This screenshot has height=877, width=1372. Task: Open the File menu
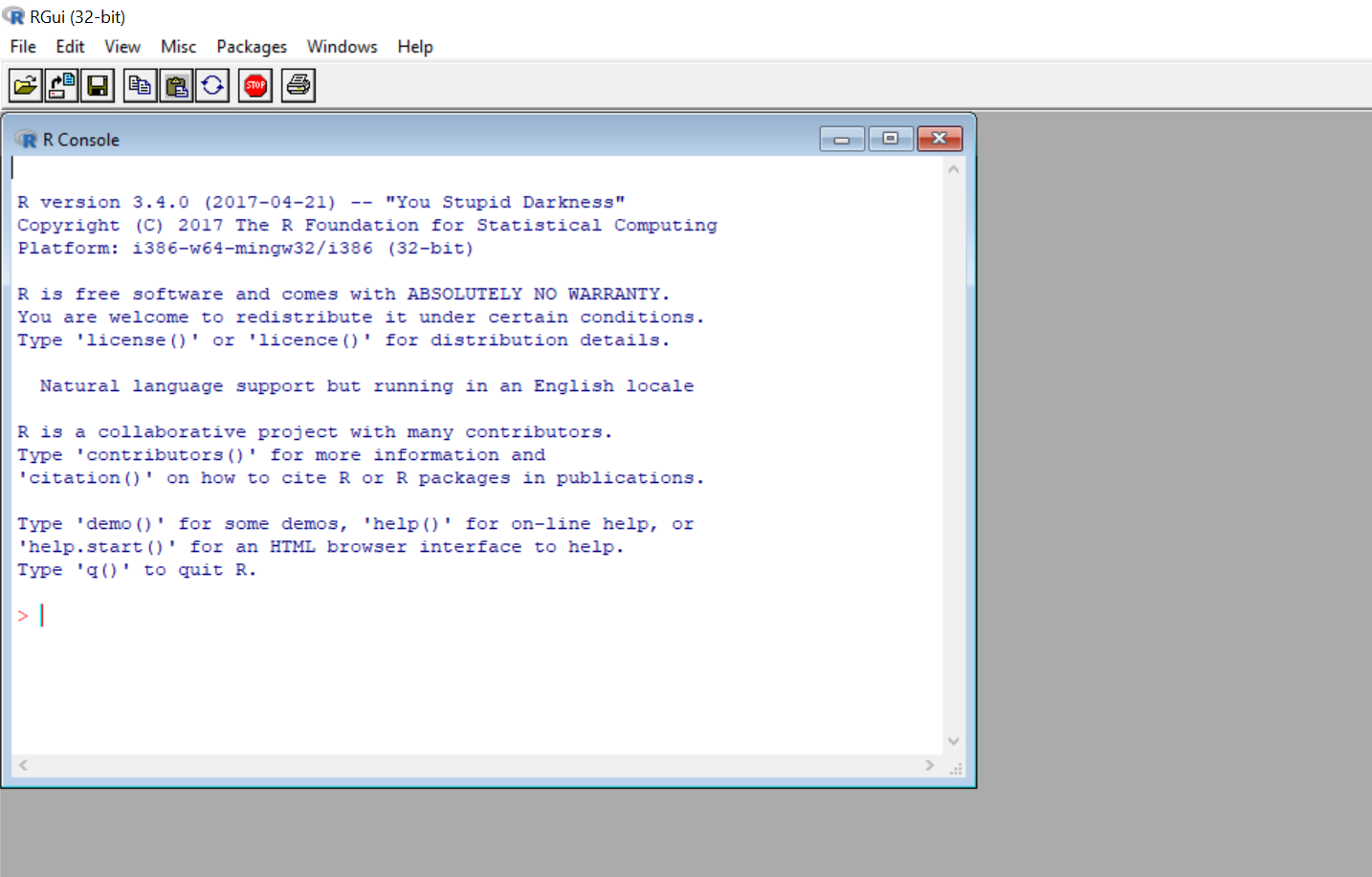[x=23, y=47]
